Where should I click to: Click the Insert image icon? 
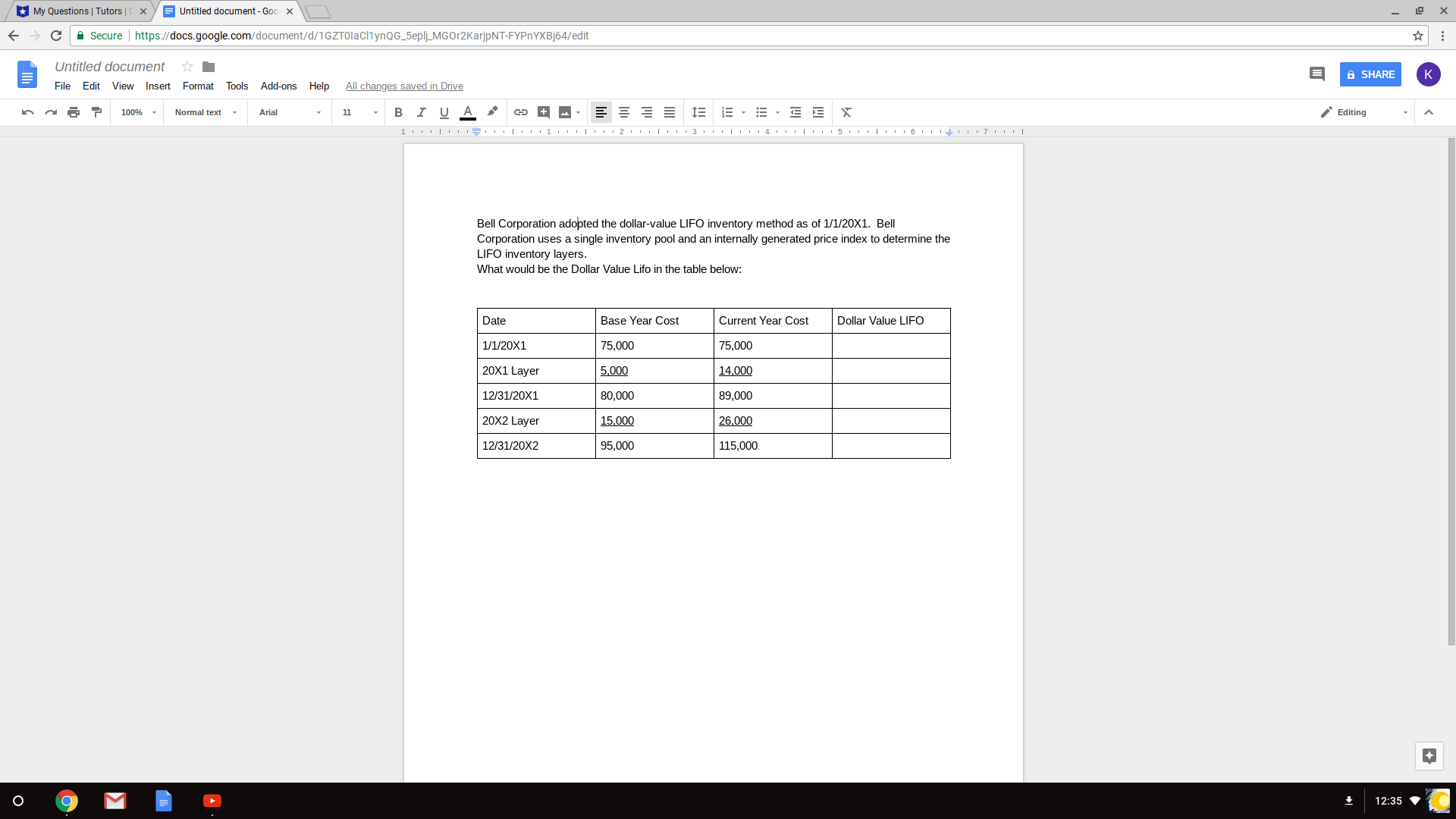point(566,112)
